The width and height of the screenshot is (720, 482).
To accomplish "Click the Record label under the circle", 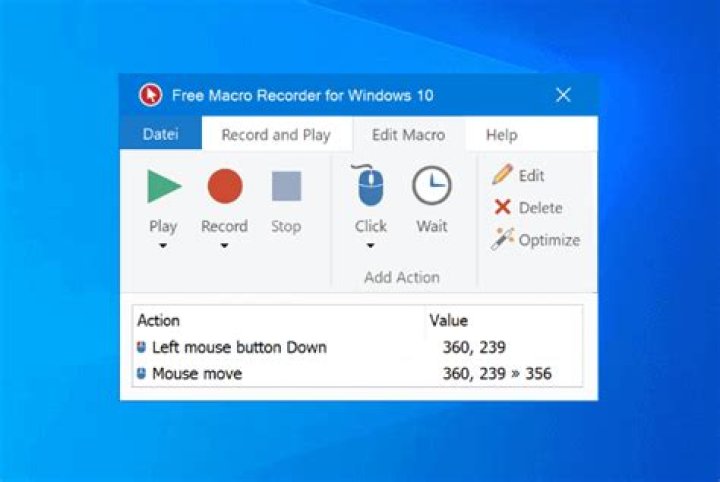I will (225, 226).
